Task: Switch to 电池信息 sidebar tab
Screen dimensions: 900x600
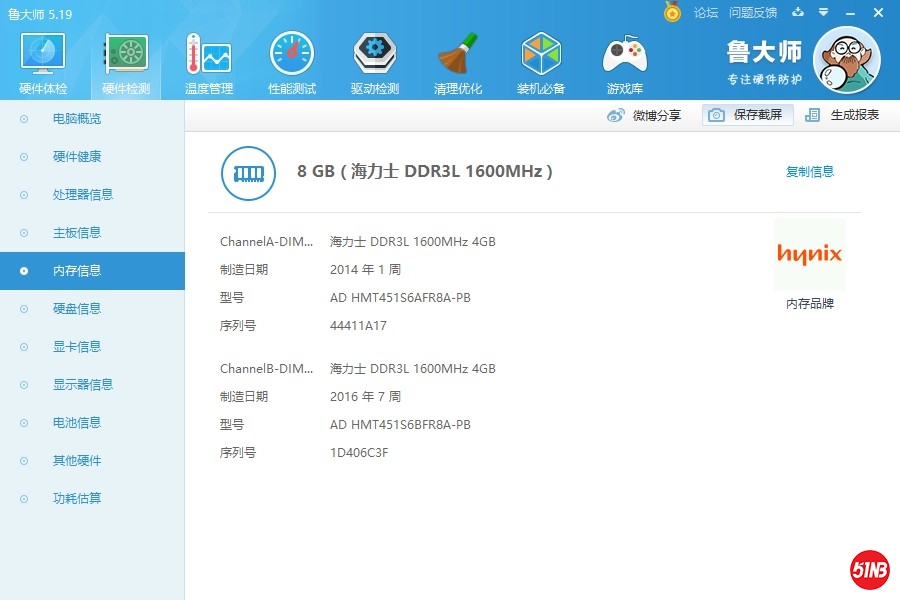Action: pyautogui.click(x=77, y=423)
